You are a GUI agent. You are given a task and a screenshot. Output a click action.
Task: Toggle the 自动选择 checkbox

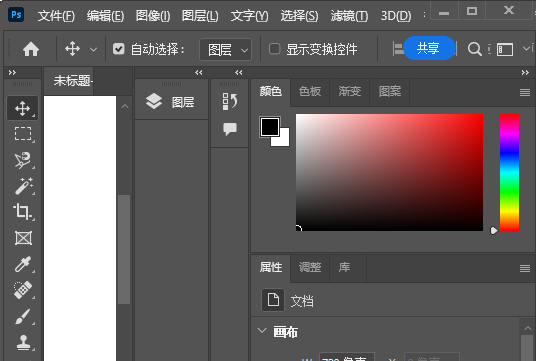[119, 49]
